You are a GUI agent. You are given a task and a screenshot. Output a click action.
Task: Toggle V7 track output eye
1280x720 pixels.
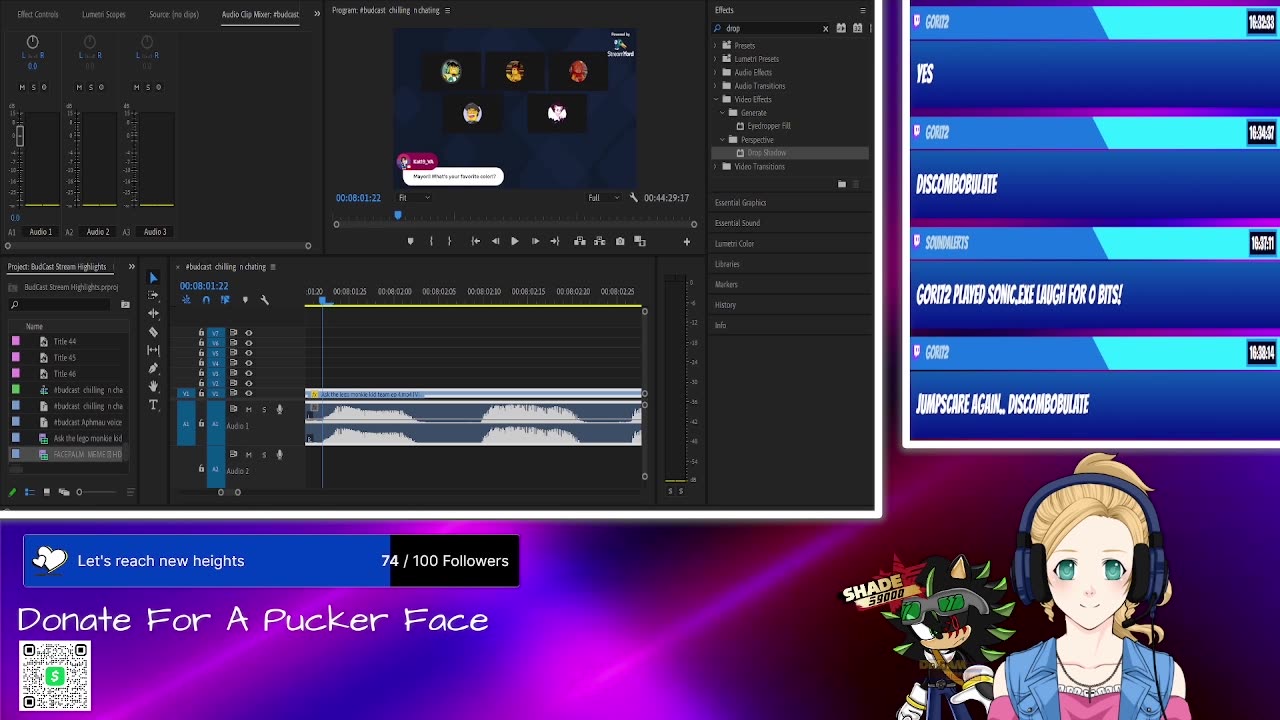coord(249,333)
